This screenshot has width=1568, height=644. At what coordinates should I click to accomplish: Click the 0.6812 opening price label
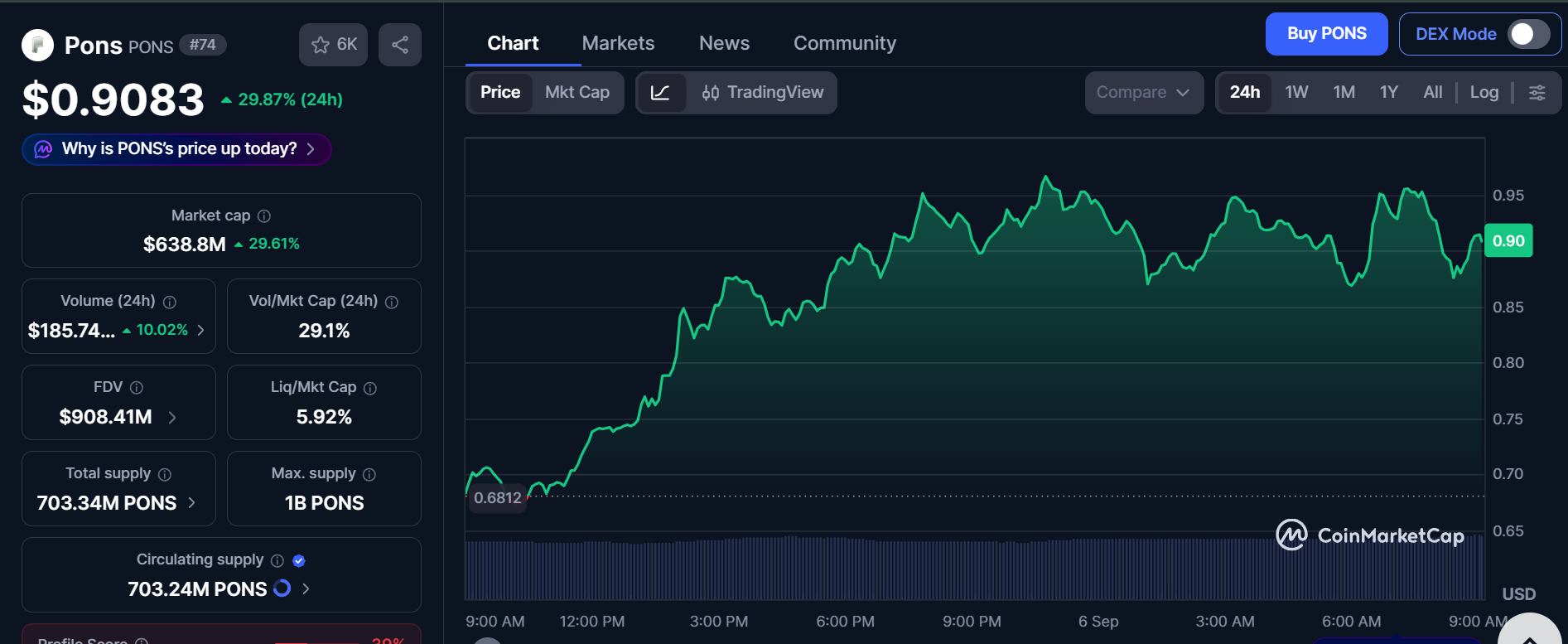point(498,498)
